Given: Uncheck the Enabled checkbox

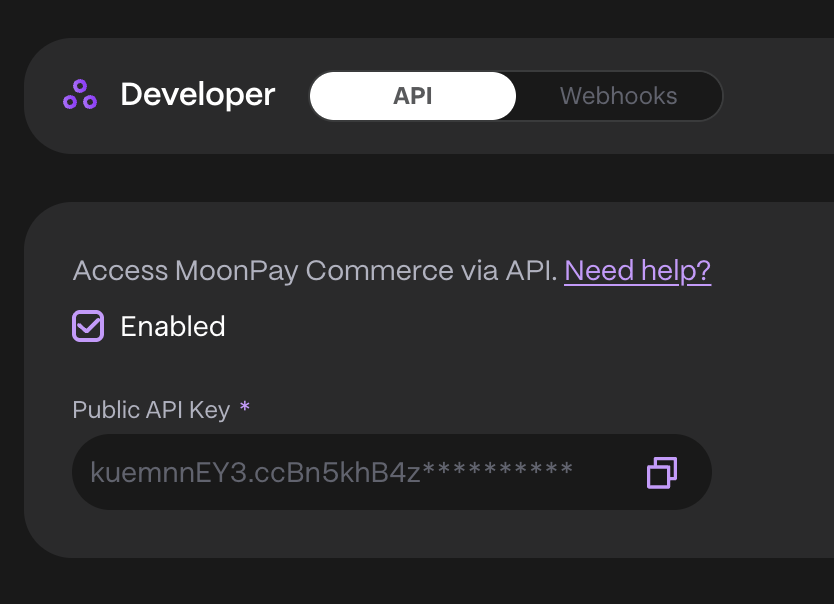Looking at the screenshot, I should pyautogui.click(x=88, y=326).
